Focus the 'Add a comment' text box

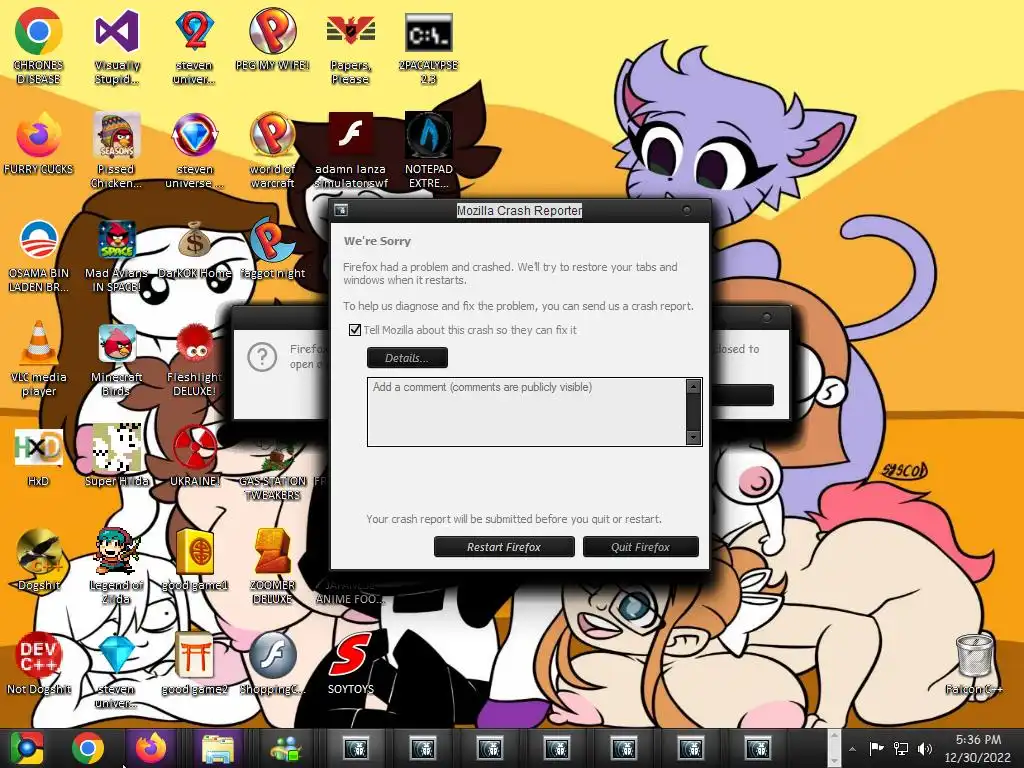click(x=526, y=411)
